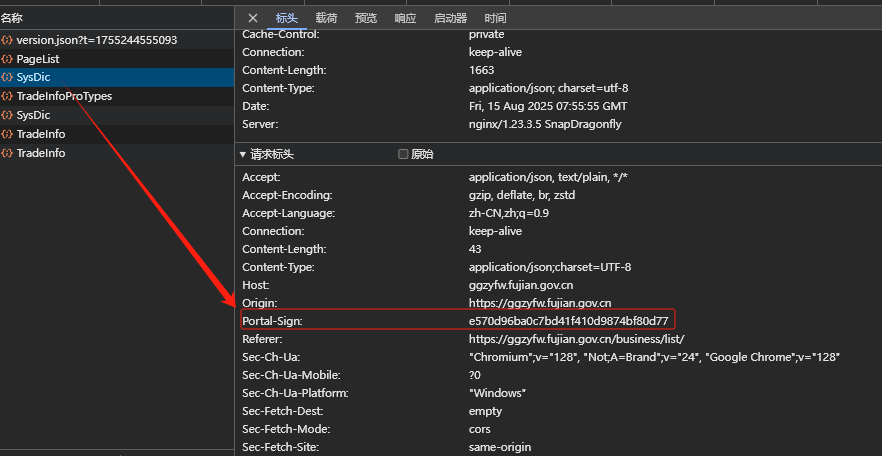Click the Sec-Ch-Ua-Platform value "Windows"
Image resolution: width=882 pixels, height=456 pixels.
(x=497, y=393)
